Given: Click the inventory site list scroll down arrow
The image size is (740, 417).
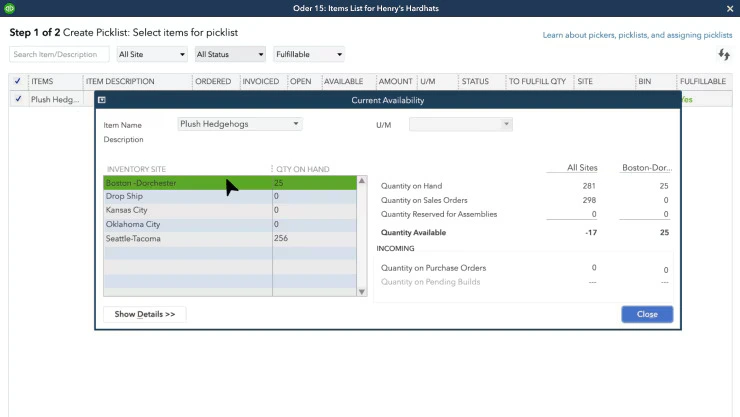Looking at the screenshot, I should pyautogui.click(x=362, y=292).
